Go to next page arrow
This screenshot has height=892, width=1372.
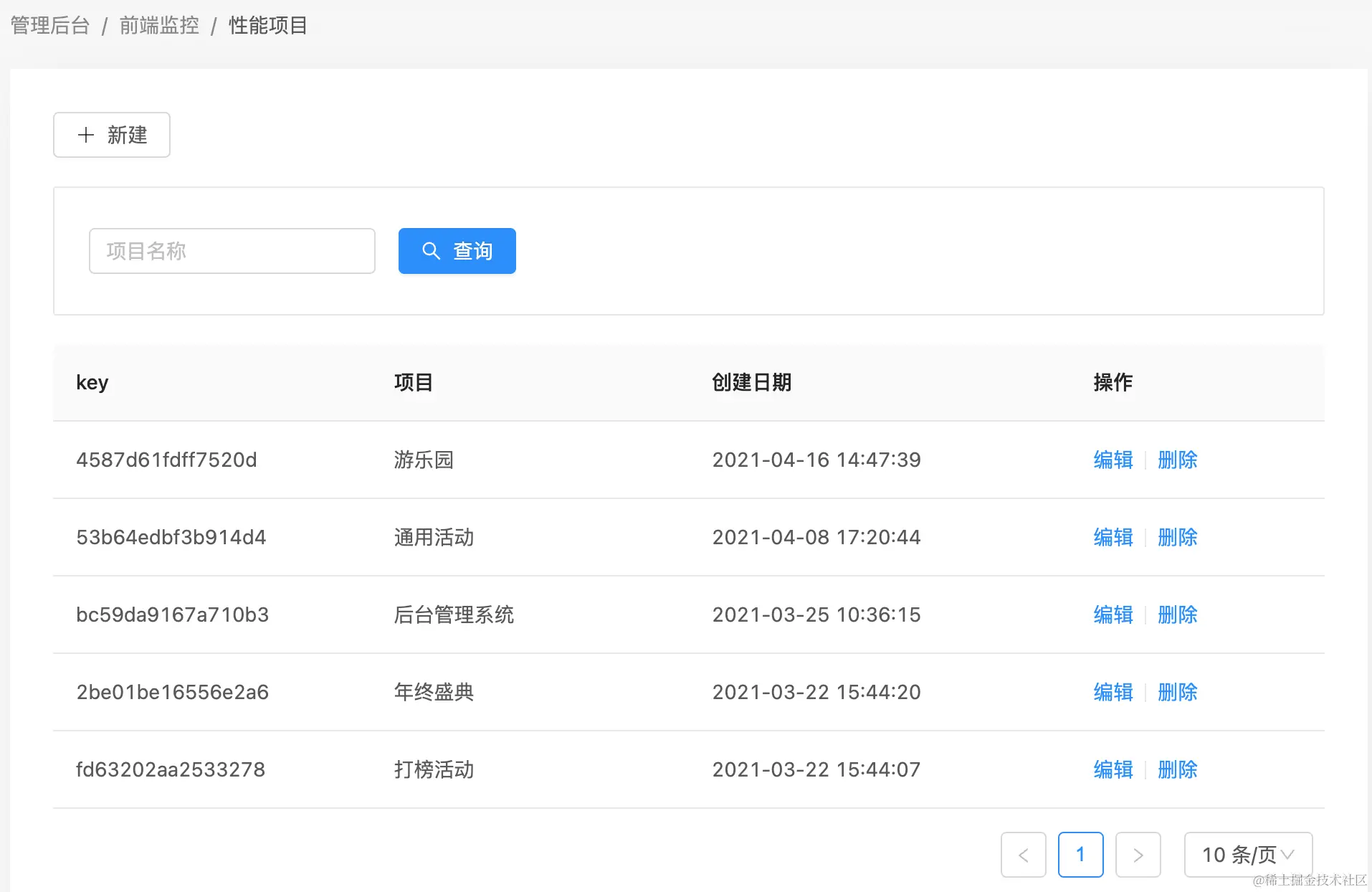pyautogui.click(x=1138, y=855)
